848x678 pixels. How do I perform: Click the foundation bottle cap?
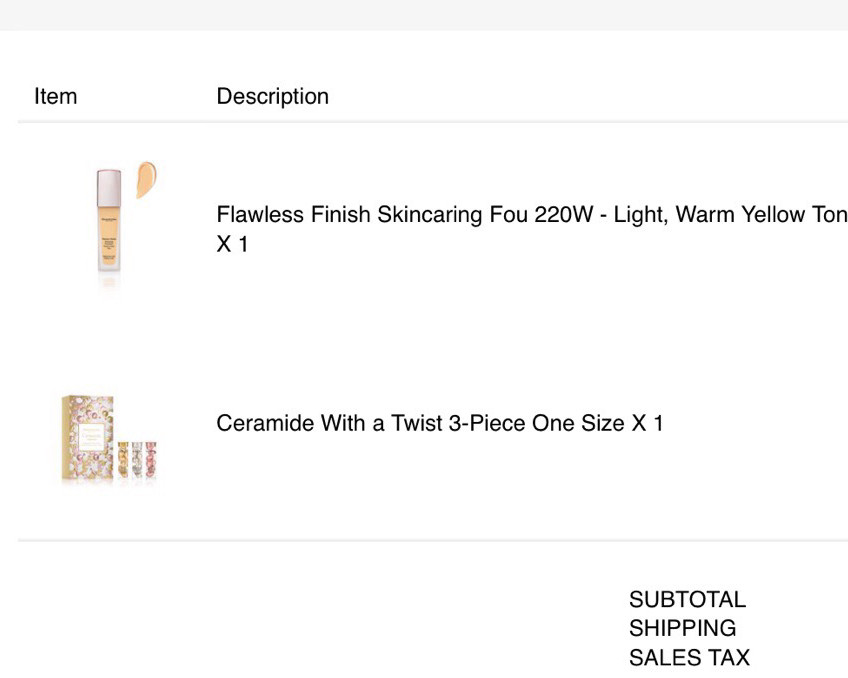[109, 188]
